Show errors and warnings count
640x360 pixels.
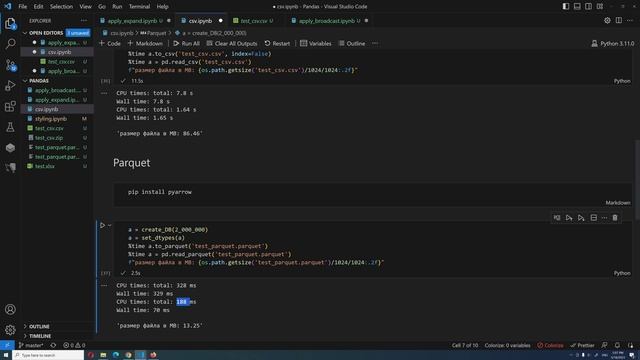click(x=74, y=345)
